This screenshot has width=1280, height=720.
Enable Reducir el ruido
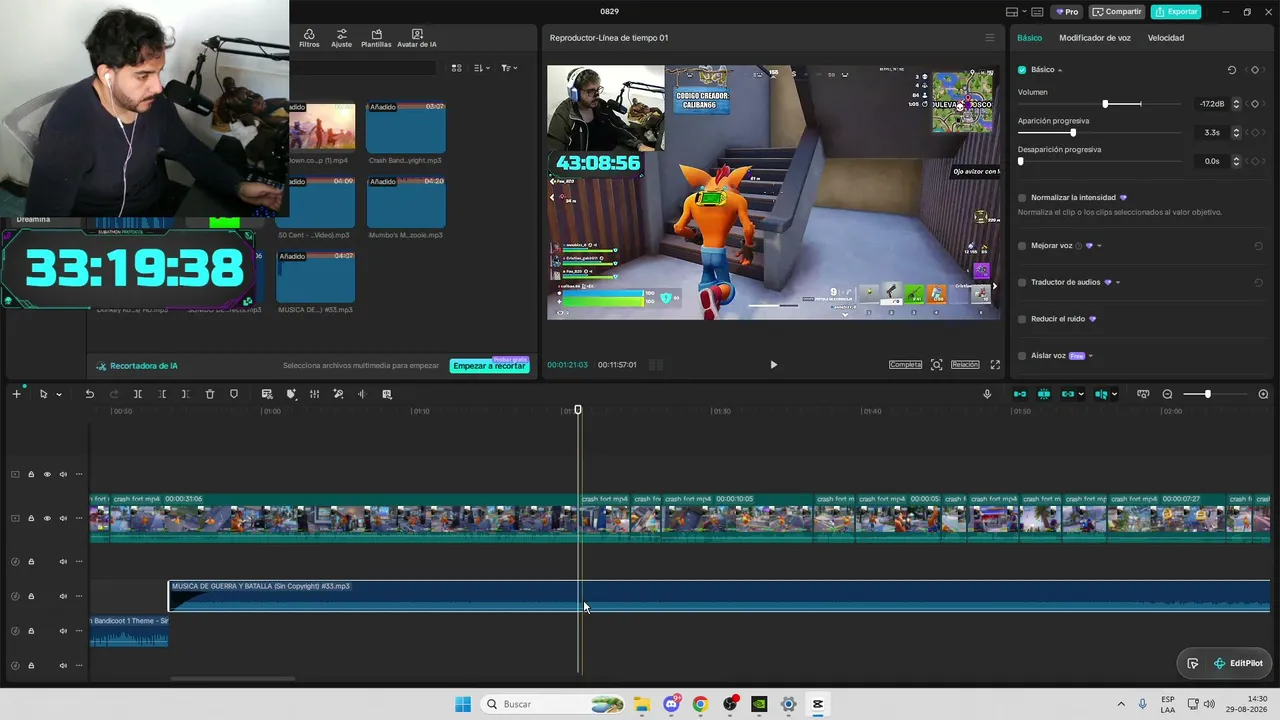tap(1022, 319)
